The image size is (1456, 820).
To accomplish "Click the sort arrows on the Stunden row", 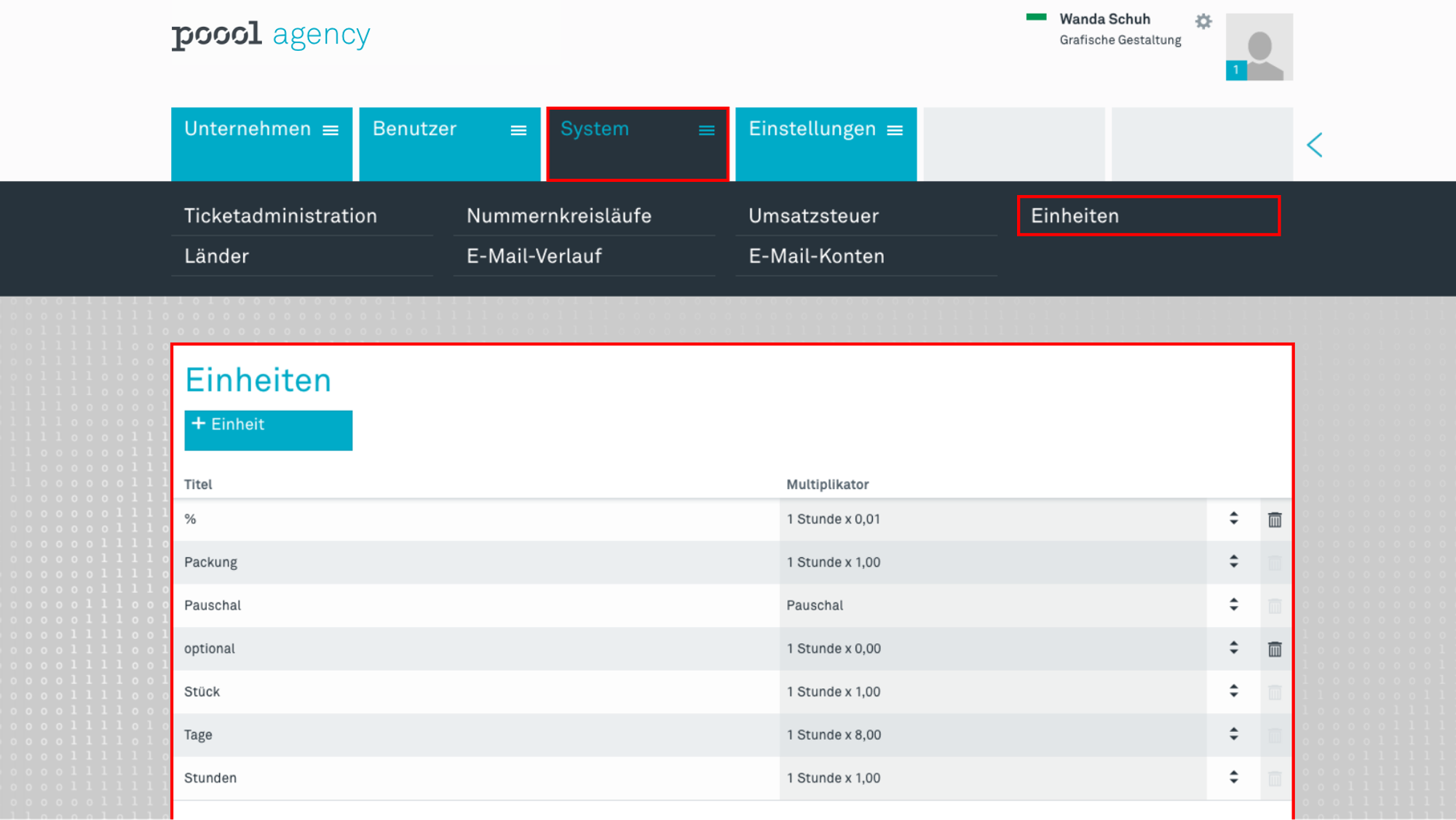I will 1233,777.
